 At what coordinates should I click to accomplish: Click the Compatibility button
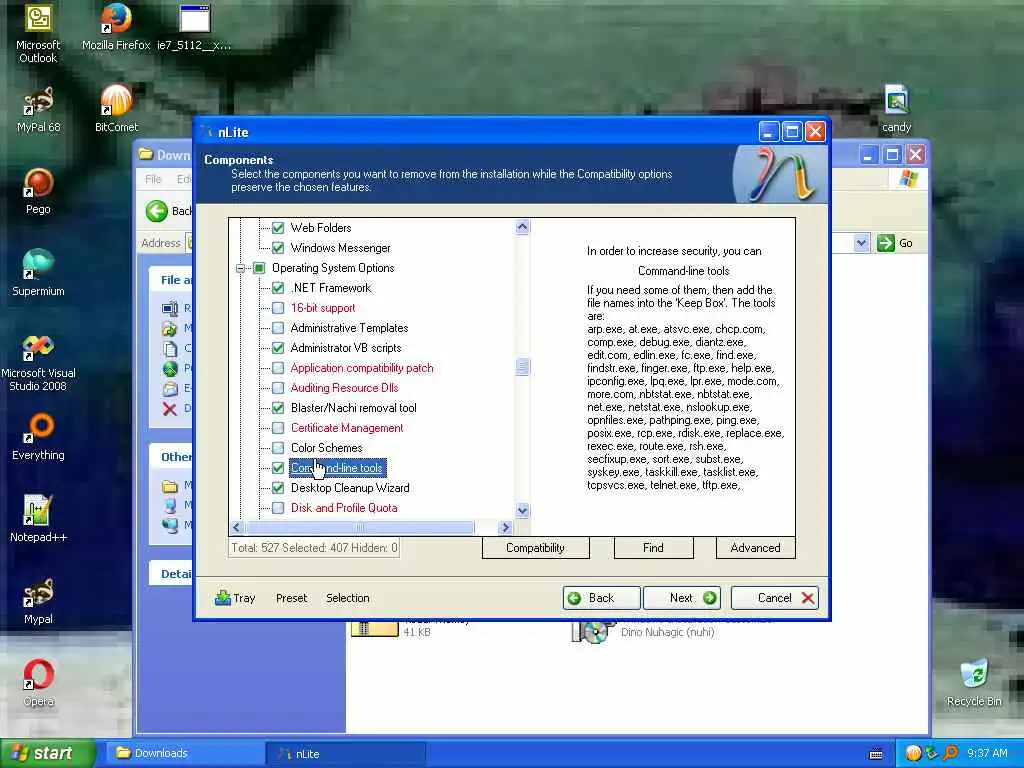coord(536,548)
